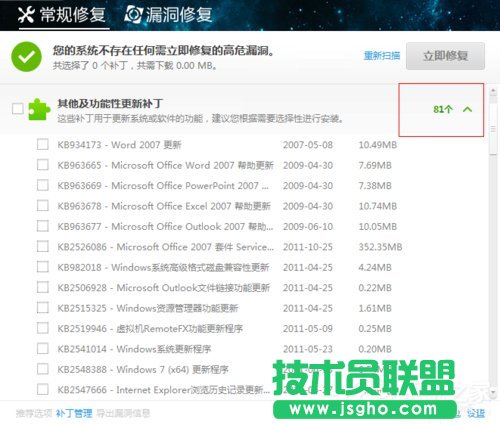Click date 2009-06-10 in Outlook row
500x425 pixels.
coord(308,227)
